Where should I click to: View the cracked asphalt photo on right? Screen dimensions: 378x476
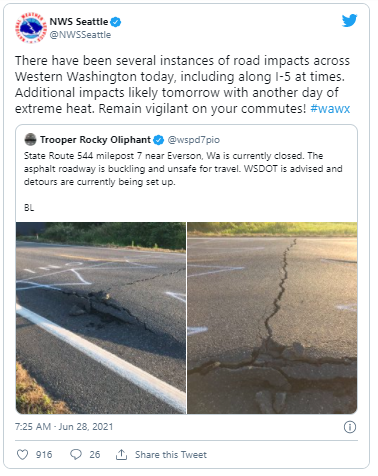coord(272,318)
